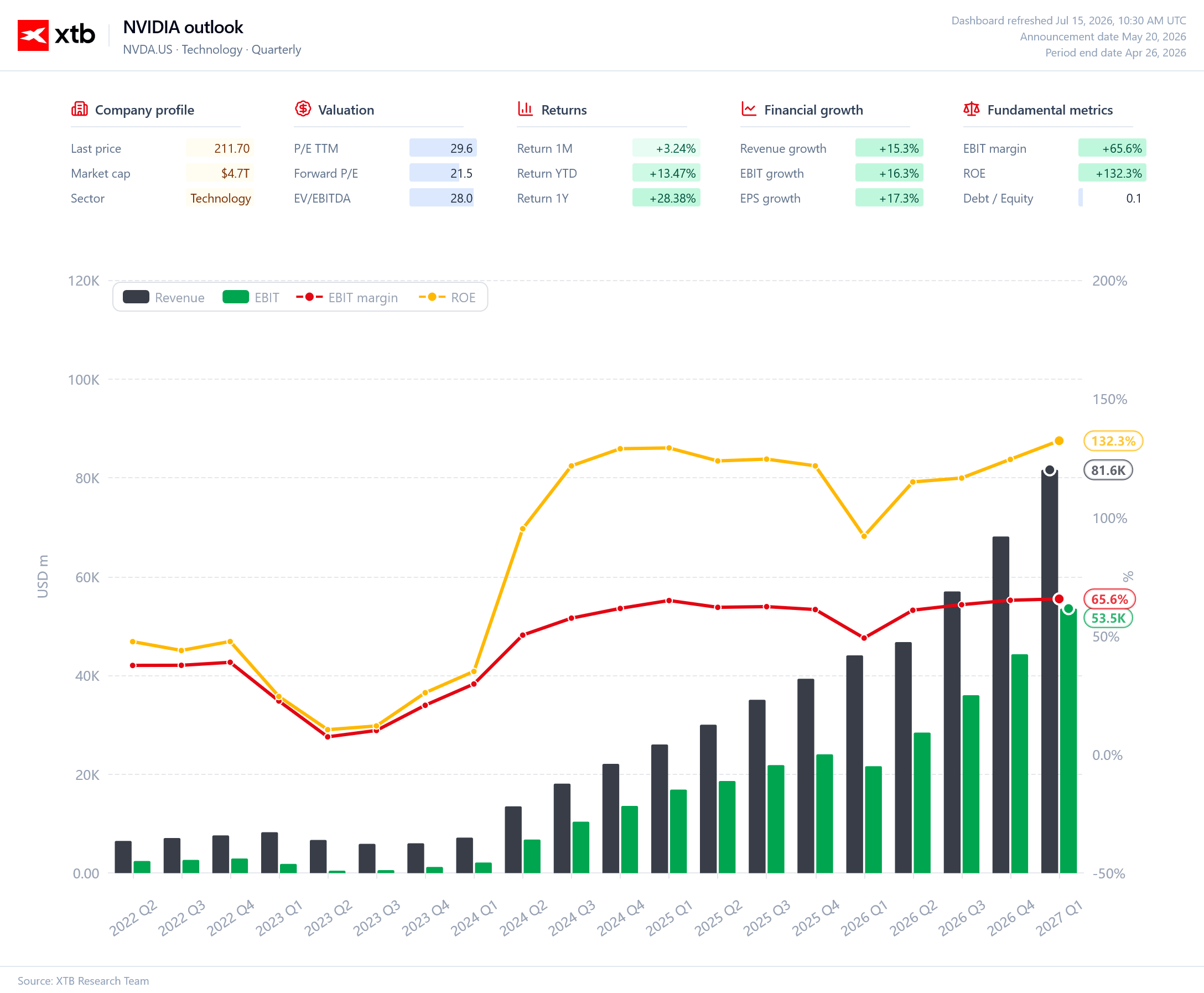This screenshot has height=993, width=1204.
Task: Click the 2026 Q1 ROE data point
Action: 864,536
